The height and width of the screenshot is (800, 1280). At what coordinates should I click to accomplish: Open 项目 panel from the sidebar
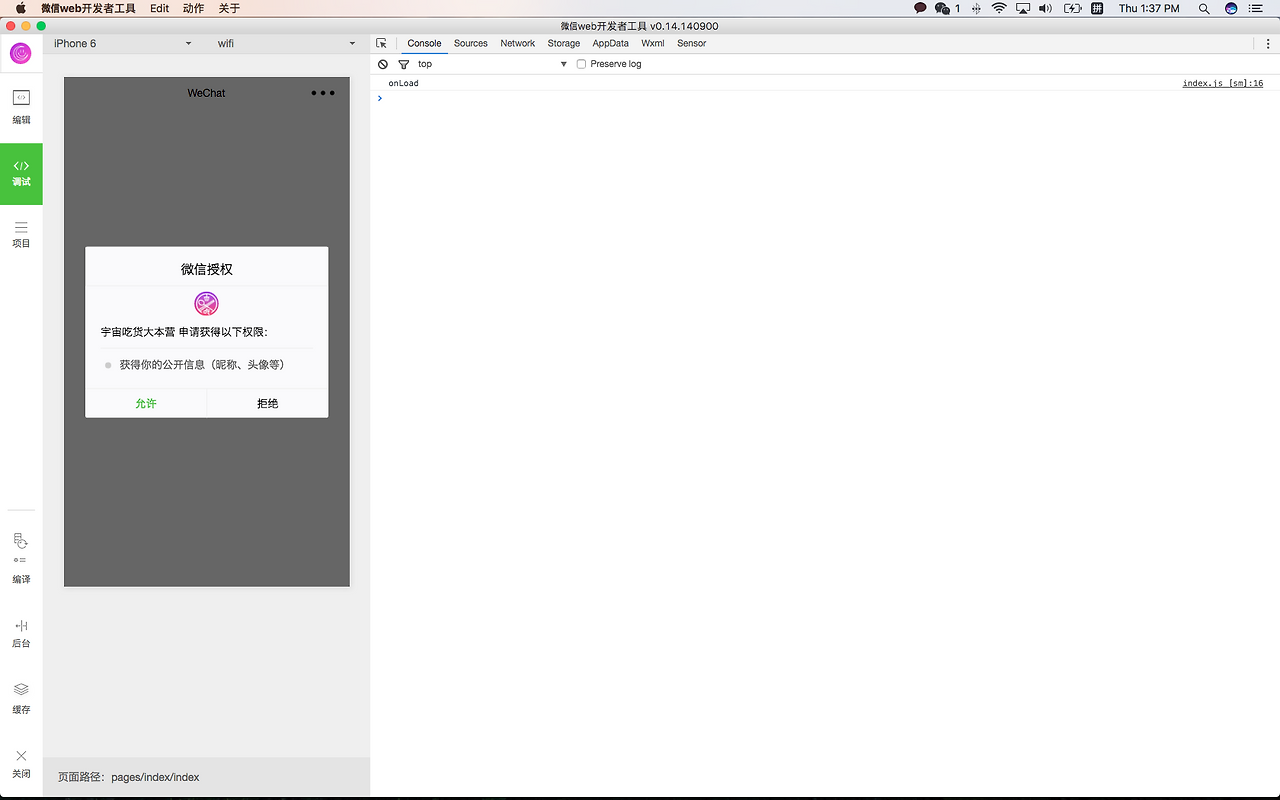(x=21, y=233)
